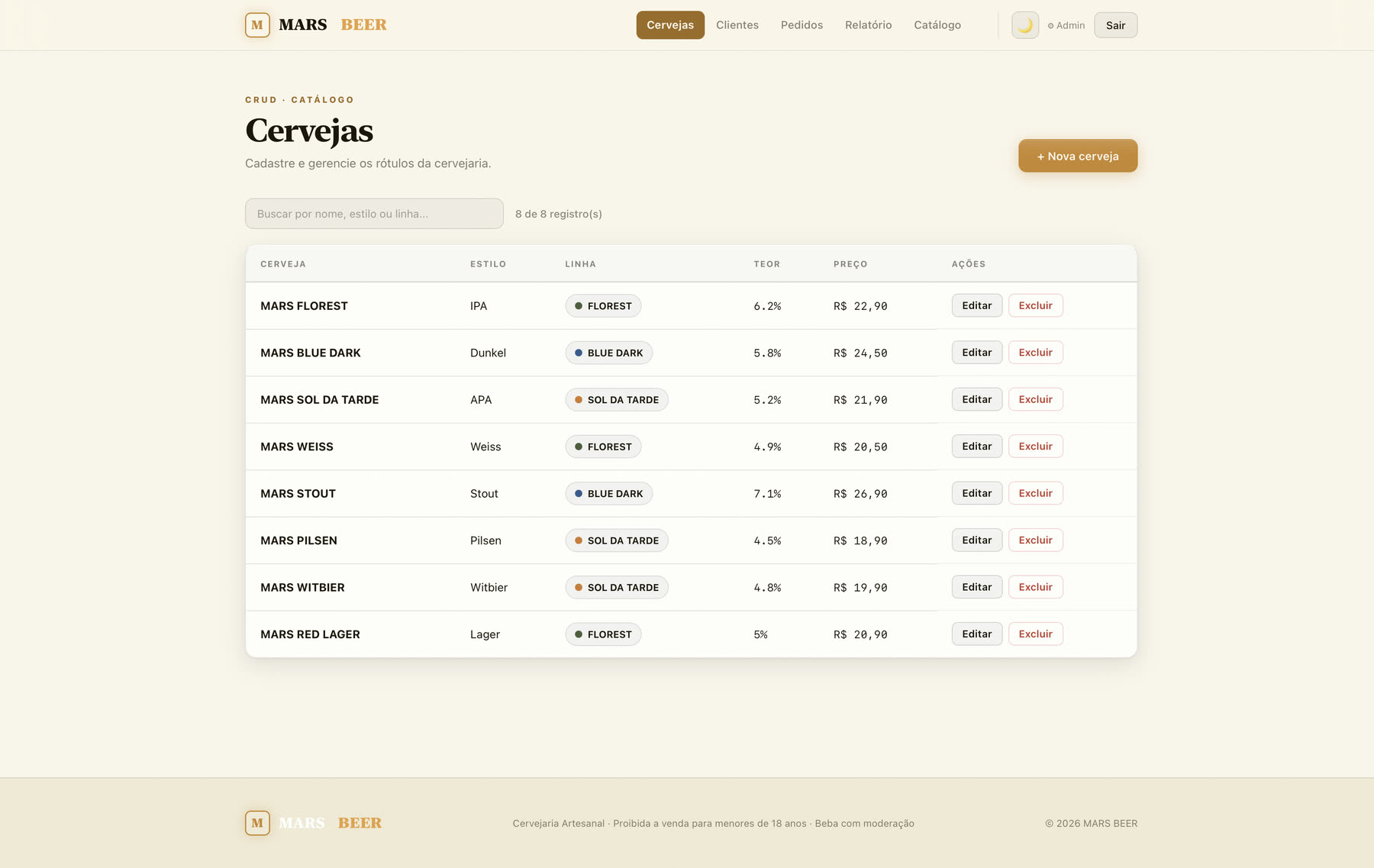Delete MARS BLUE DARK
This screenshot has height=868, width=1374.
pos(1035,353)
